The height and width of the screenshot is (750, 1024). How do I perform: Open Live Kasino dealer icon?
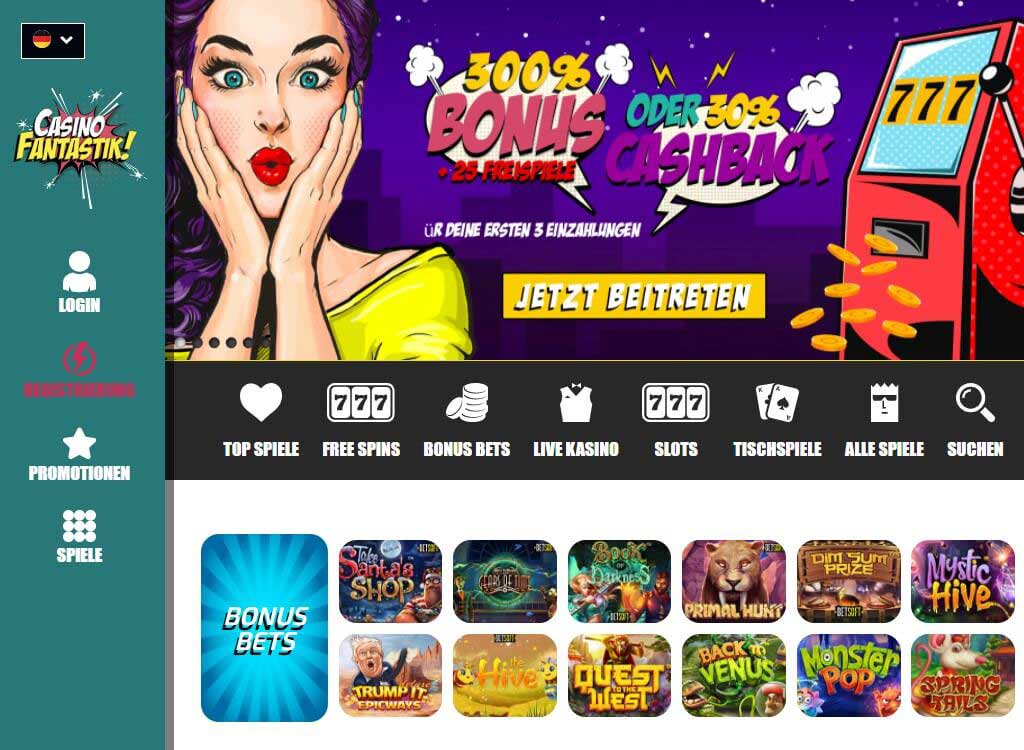[575, 402]
